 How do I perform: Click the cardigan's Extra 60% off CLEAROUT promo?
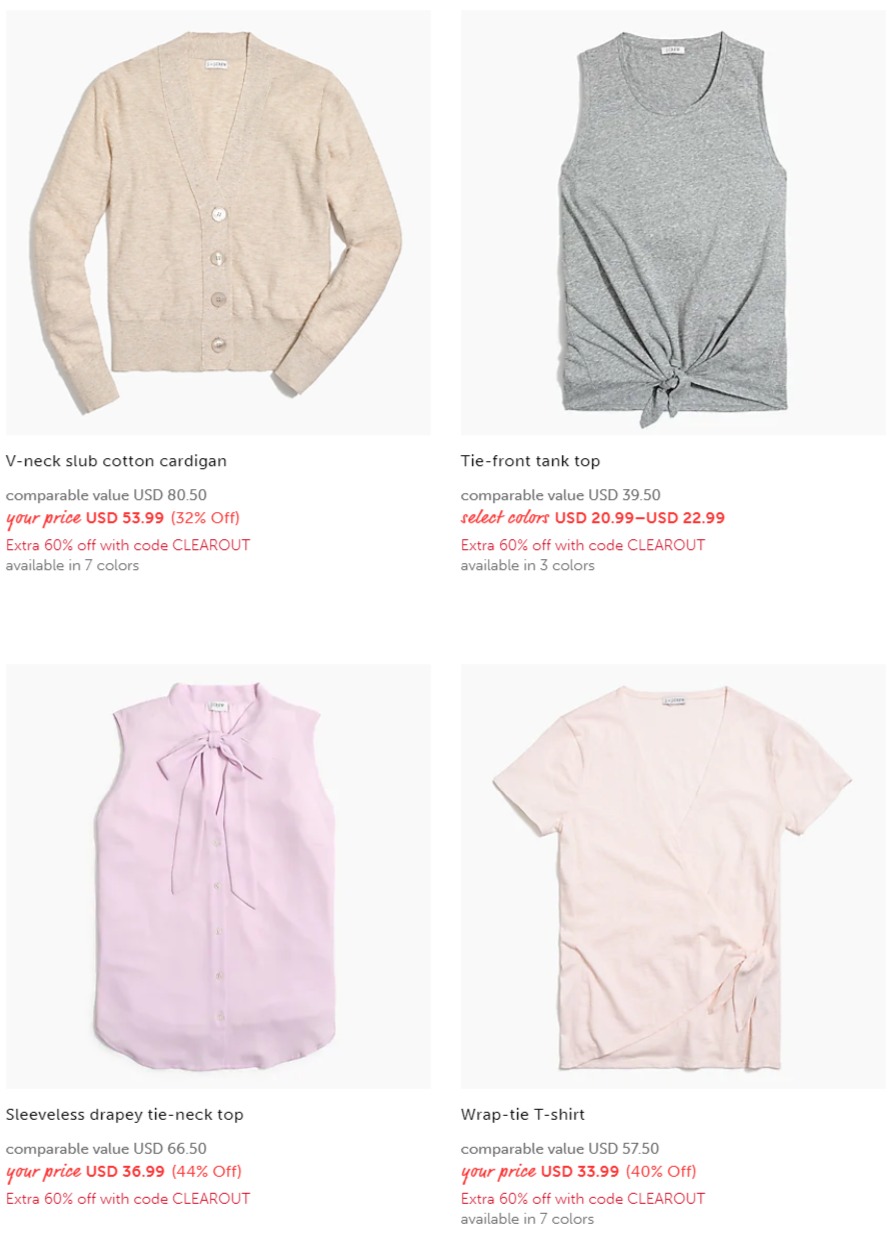(x=128, y=545)
